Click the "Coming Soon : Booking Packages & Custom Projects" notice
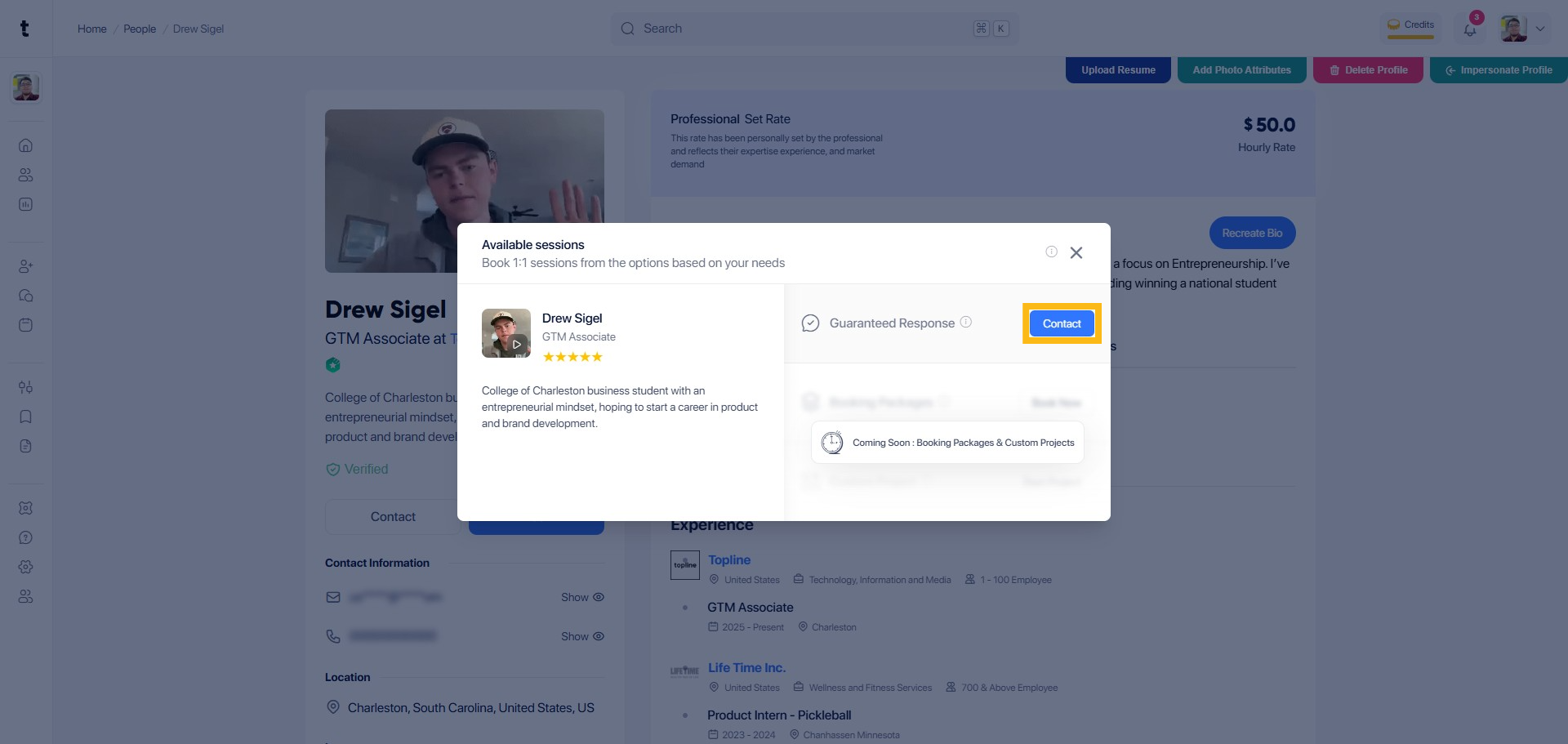The height and width of the screenshot is (744, 1568). coord(947,443)
